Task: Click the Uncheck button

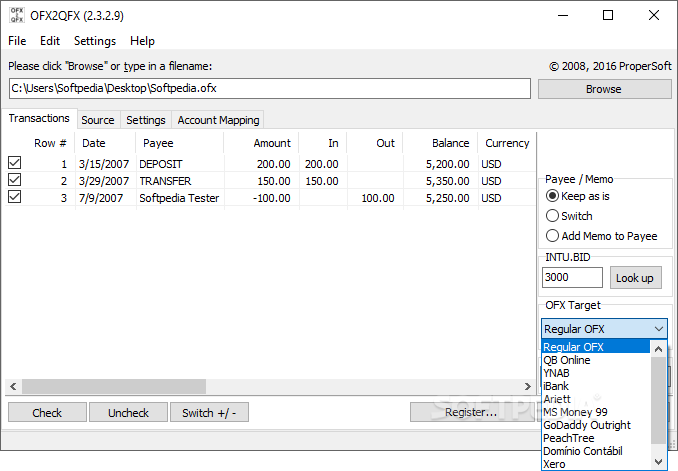Action: (128, 413)
